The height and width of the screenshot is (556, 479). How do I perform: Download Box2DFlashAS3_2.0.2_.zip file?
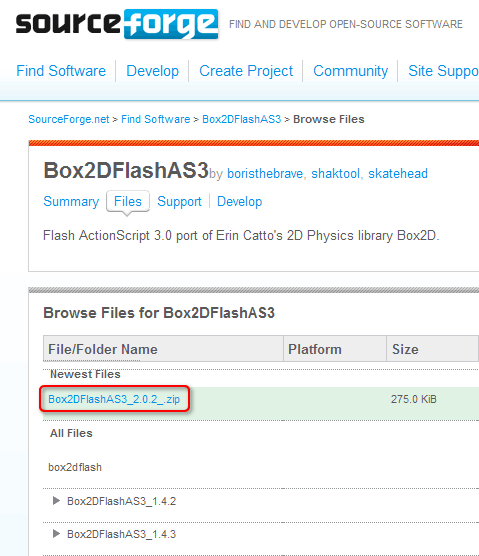point(114,399)
